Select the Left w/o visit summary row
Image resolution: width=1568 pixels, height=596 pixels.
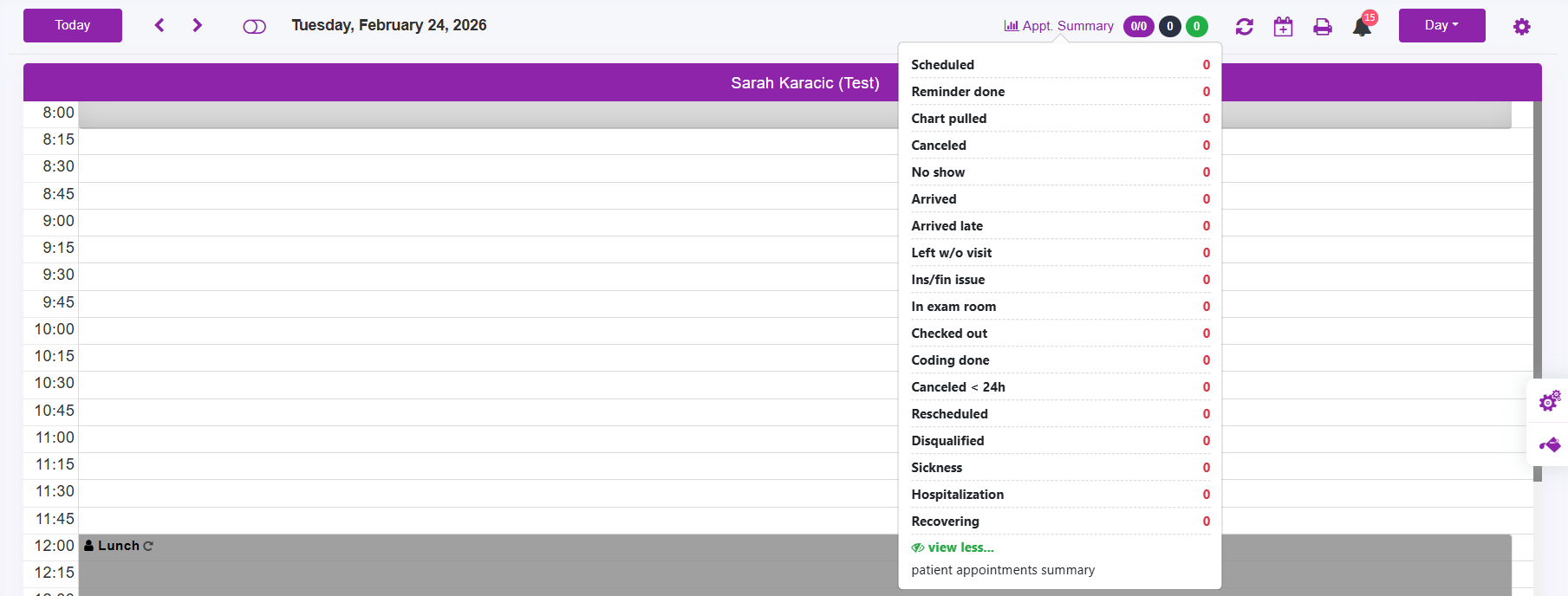(1060, 253)
